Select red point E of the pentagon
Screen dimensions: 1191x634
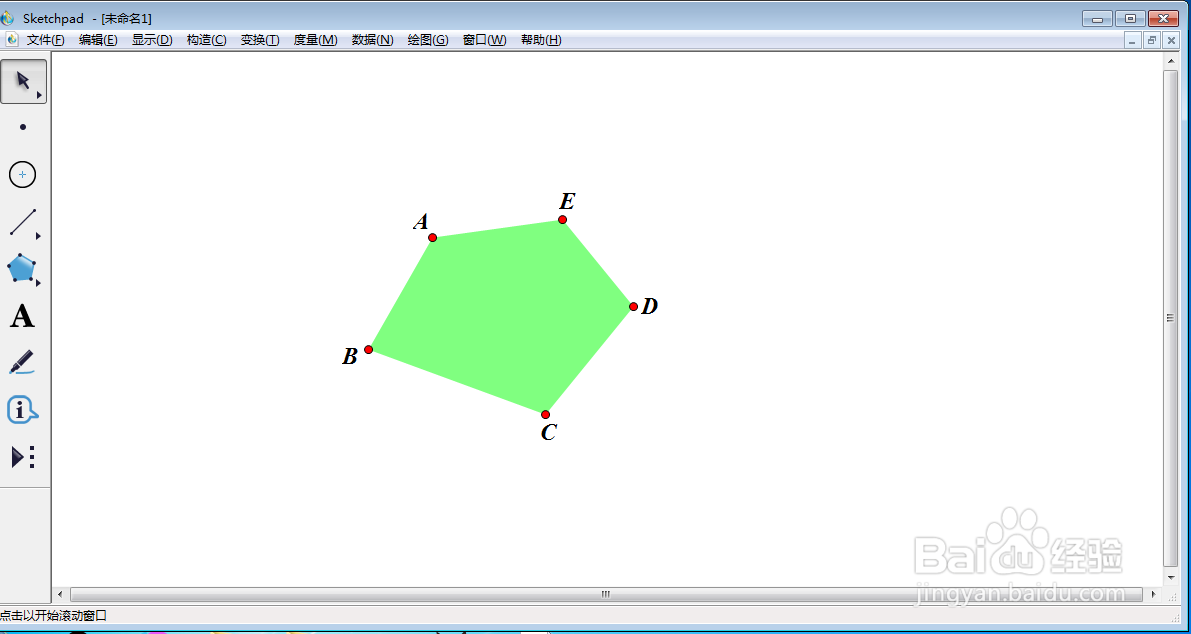pos(562,219)
